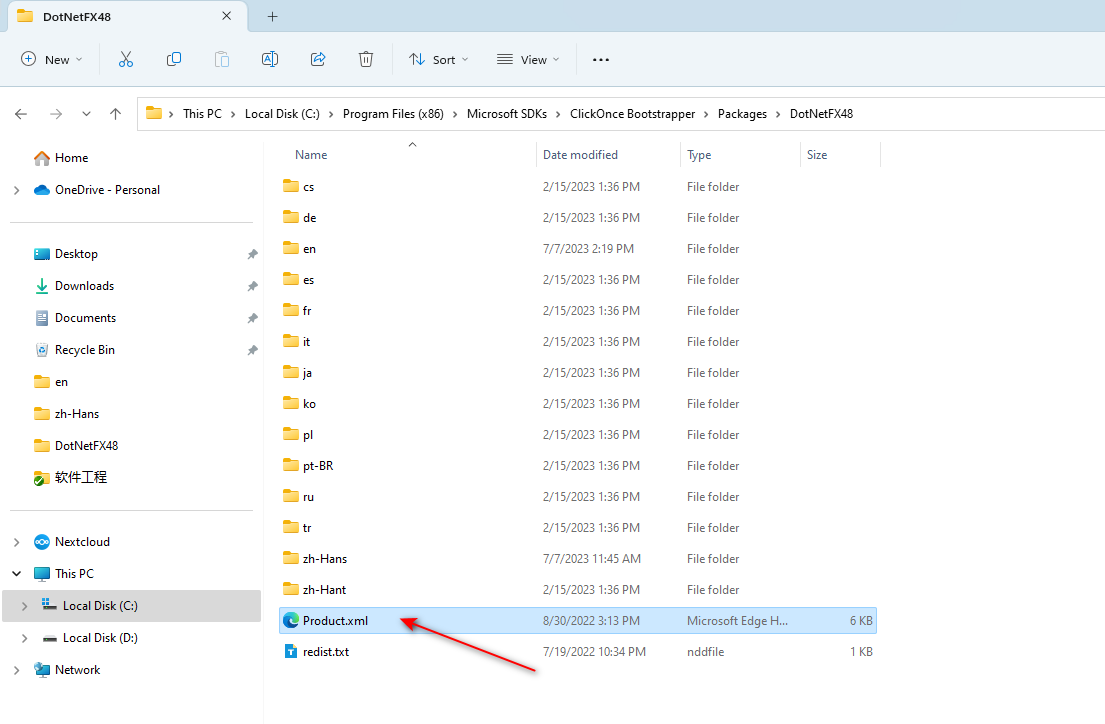Click ClickOnce Bootstrapper breadcrumb
1105x724 pixels.
coord(632,113)
